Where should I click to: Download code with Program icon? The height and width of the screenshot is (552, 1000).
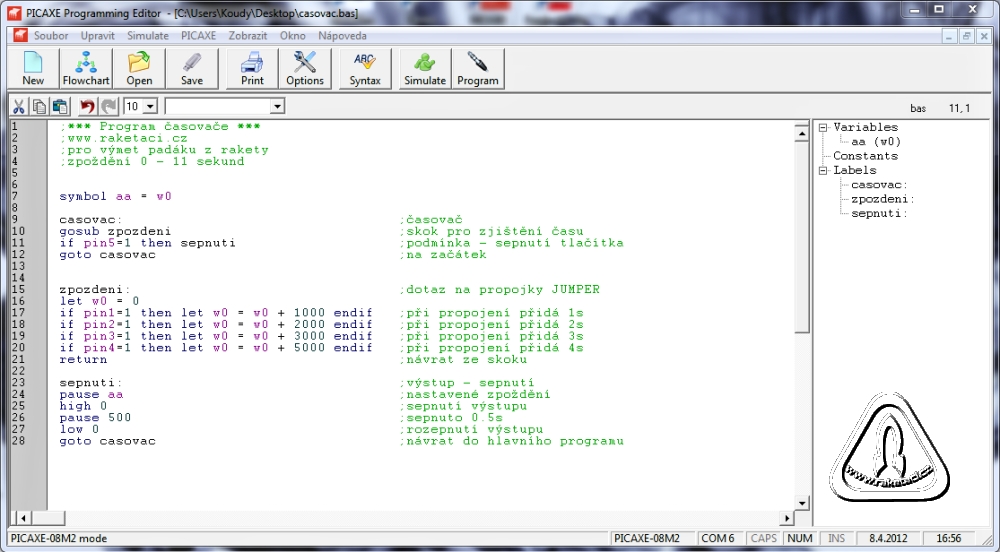click(x=477, y=68)
